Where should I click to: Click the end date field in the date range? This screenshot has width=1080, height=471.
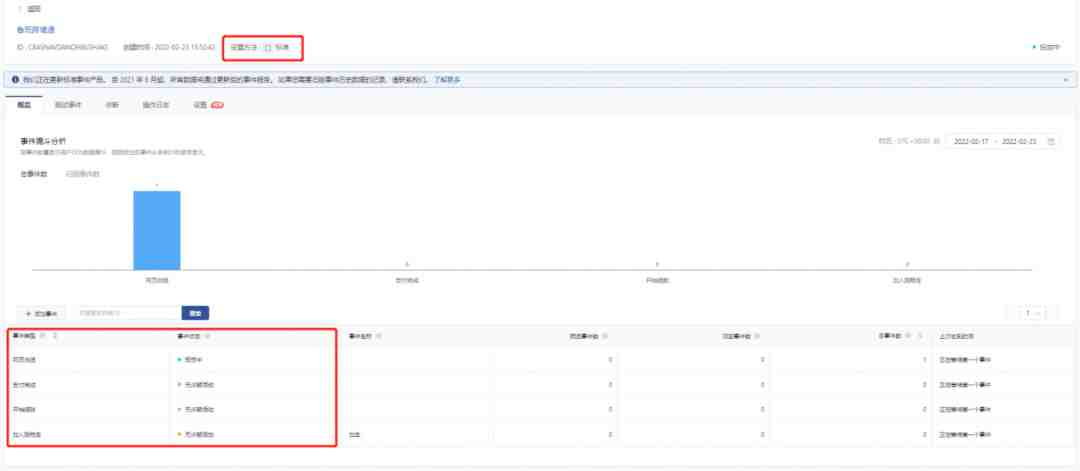pyautogui.click(x=1019, y=141)
